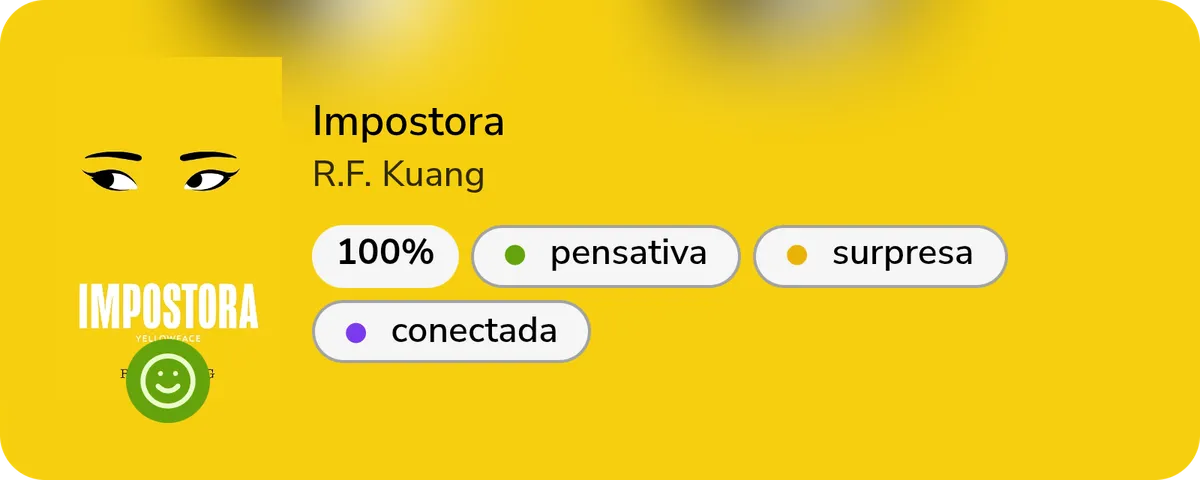The width and height of the screenshot is (1200, 480).
Task: Click the small YELLOWFACE subtitle on the cover
Action: coord(168,339)
